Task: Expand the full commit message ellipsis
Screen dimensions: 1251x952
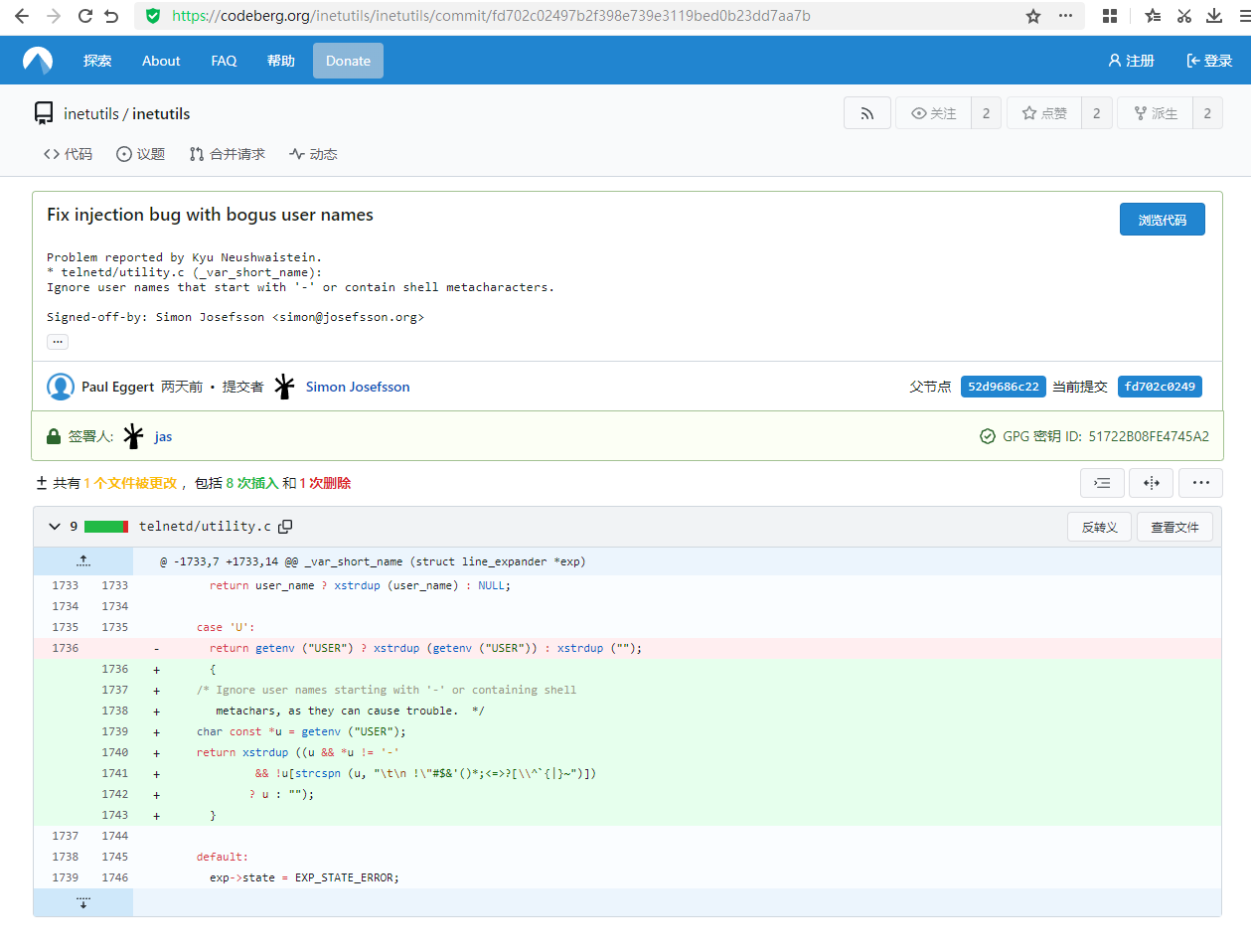Action: tap(58, 342)
